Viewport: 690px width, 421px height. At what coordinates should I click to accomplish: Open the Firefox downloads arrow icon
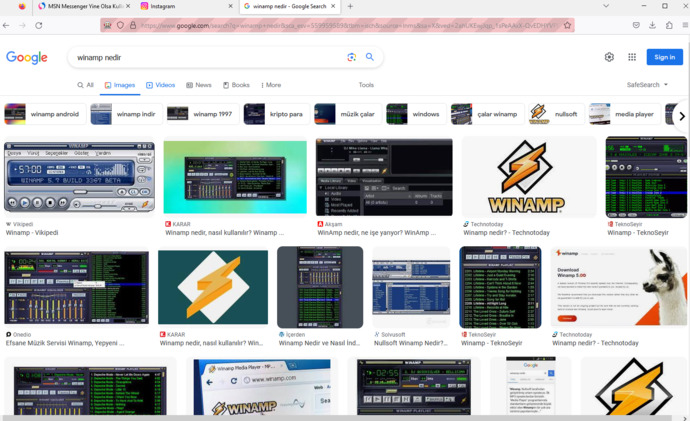click(652, 26)
